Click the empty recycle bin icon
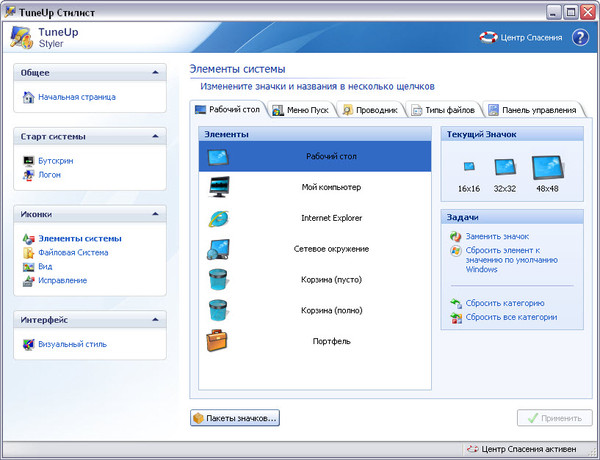 [x=218, y=279]
